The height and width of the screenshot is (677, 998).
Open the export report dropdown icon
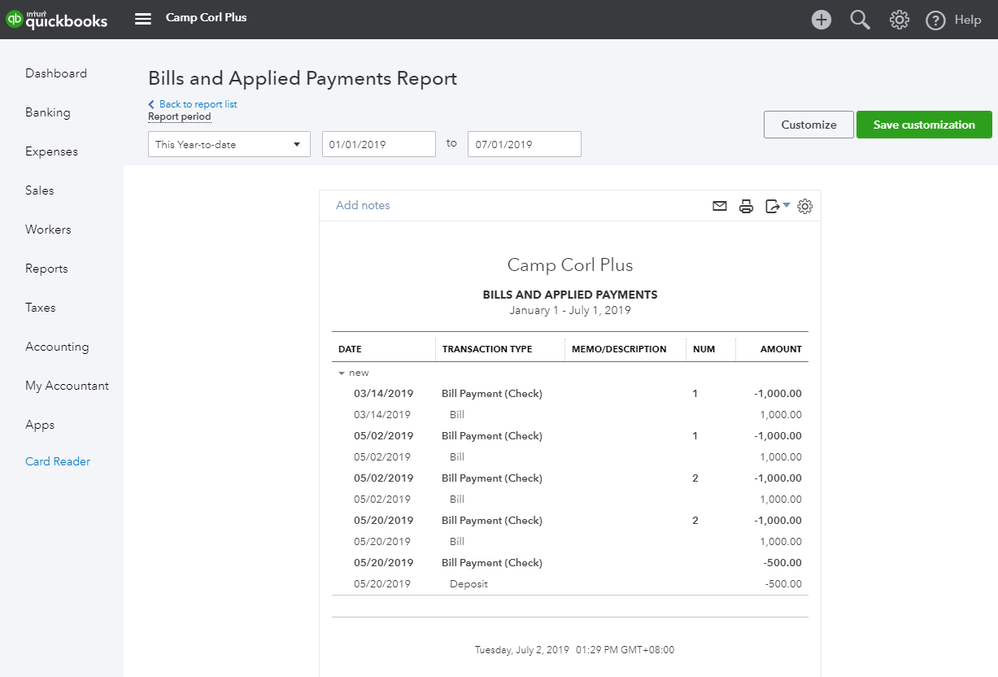pos(777,206)
